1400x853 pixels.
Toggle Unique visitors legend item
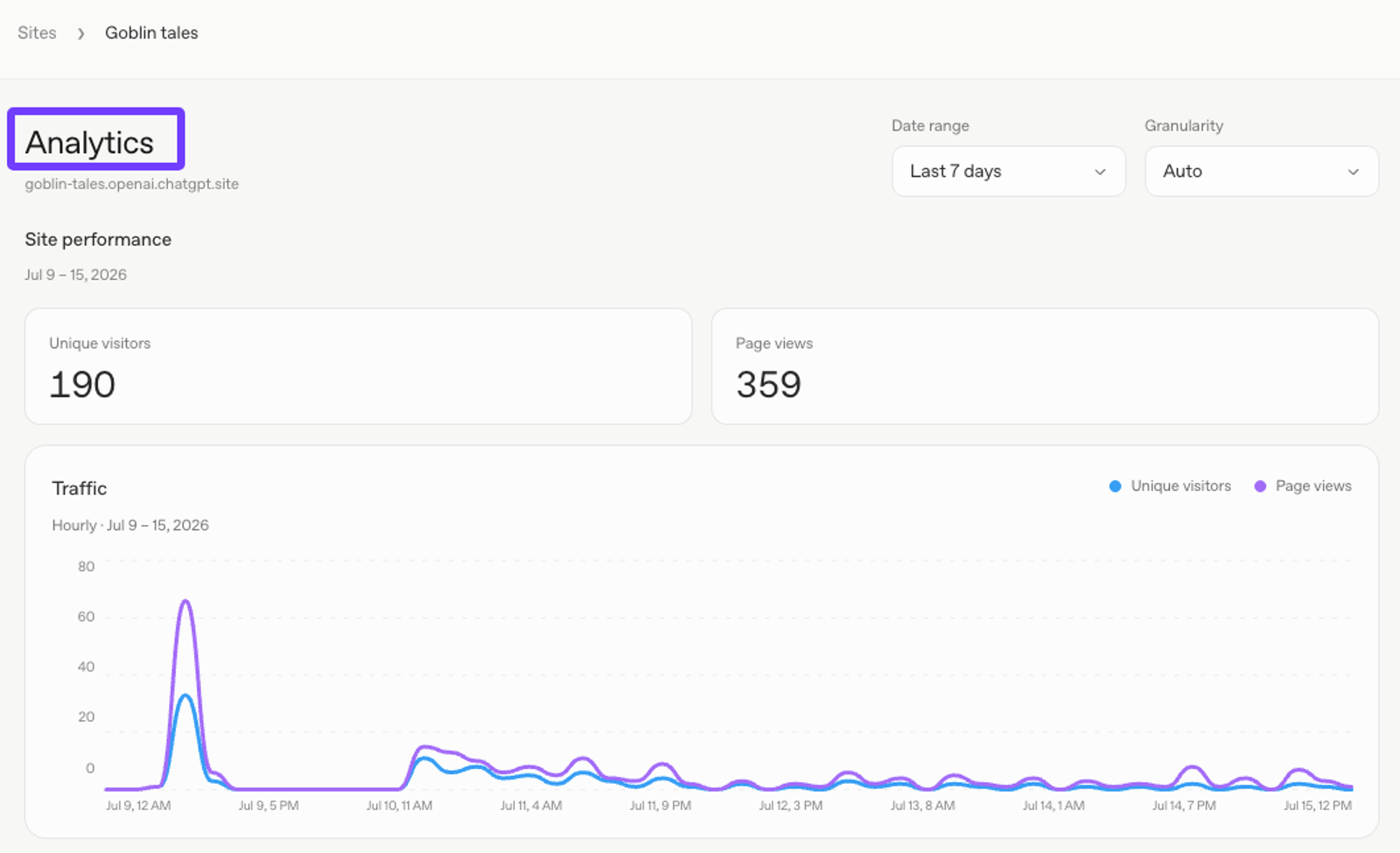point(1170,486)
